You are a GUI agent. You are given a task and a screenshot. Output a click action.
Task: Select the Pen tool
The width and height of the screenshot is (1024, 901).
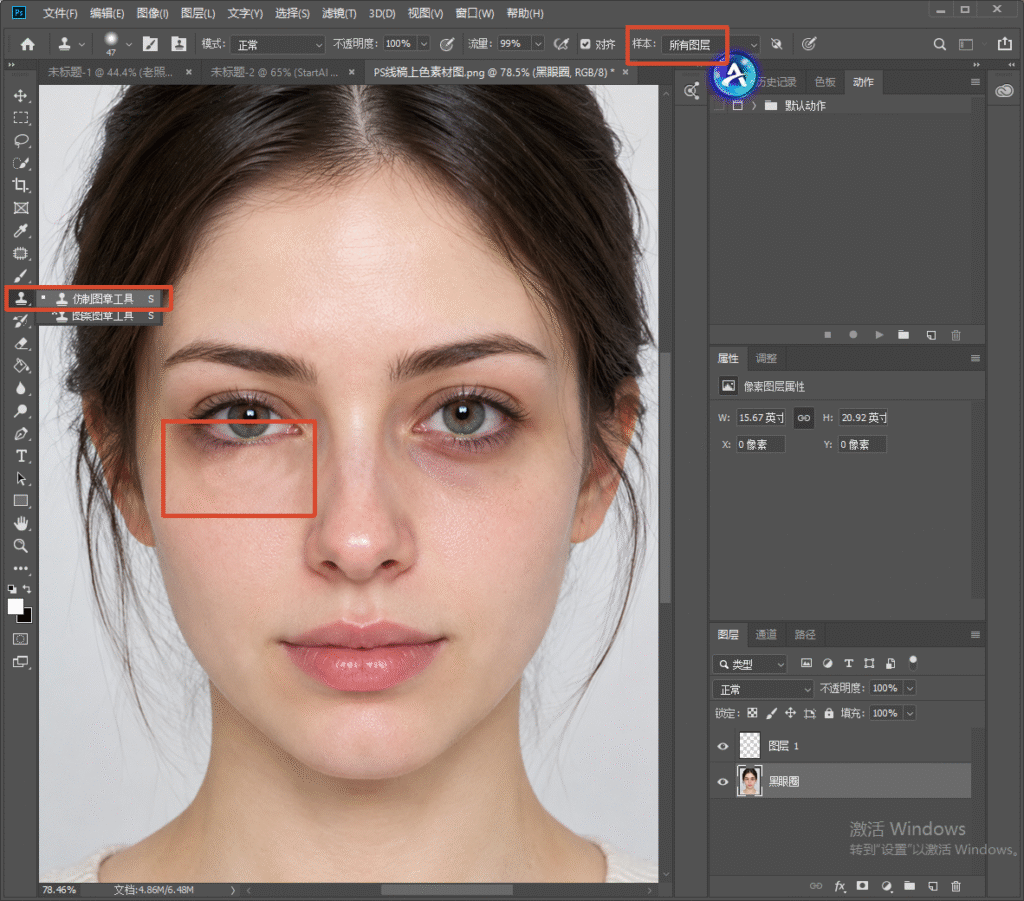[21, 434]
